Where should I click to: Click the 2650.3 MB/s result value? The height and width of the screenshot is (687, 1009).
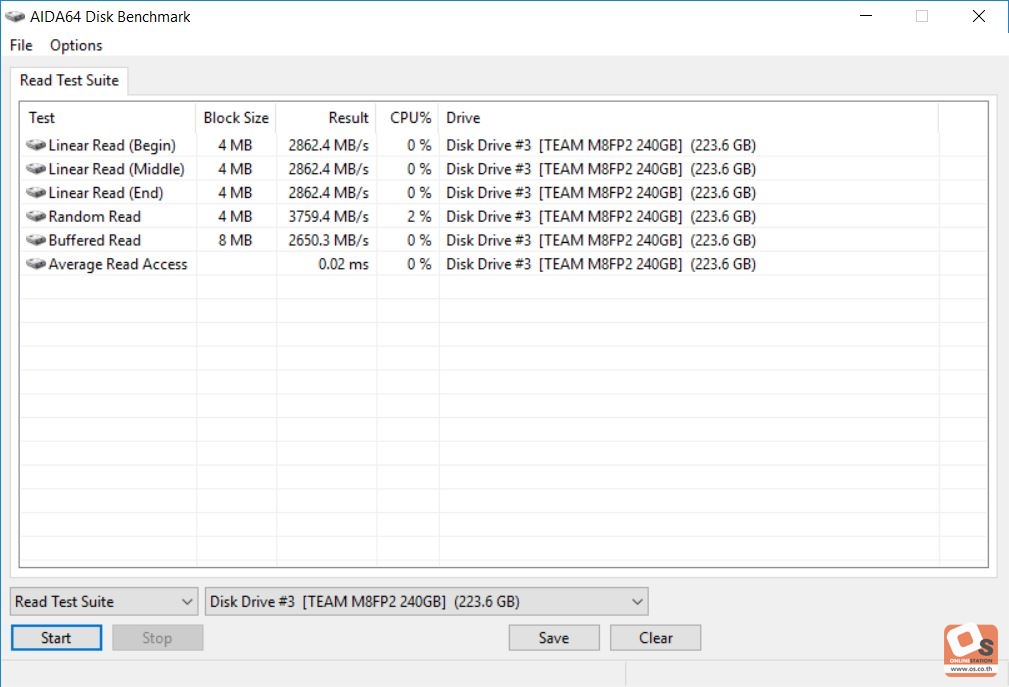(329, 241)
